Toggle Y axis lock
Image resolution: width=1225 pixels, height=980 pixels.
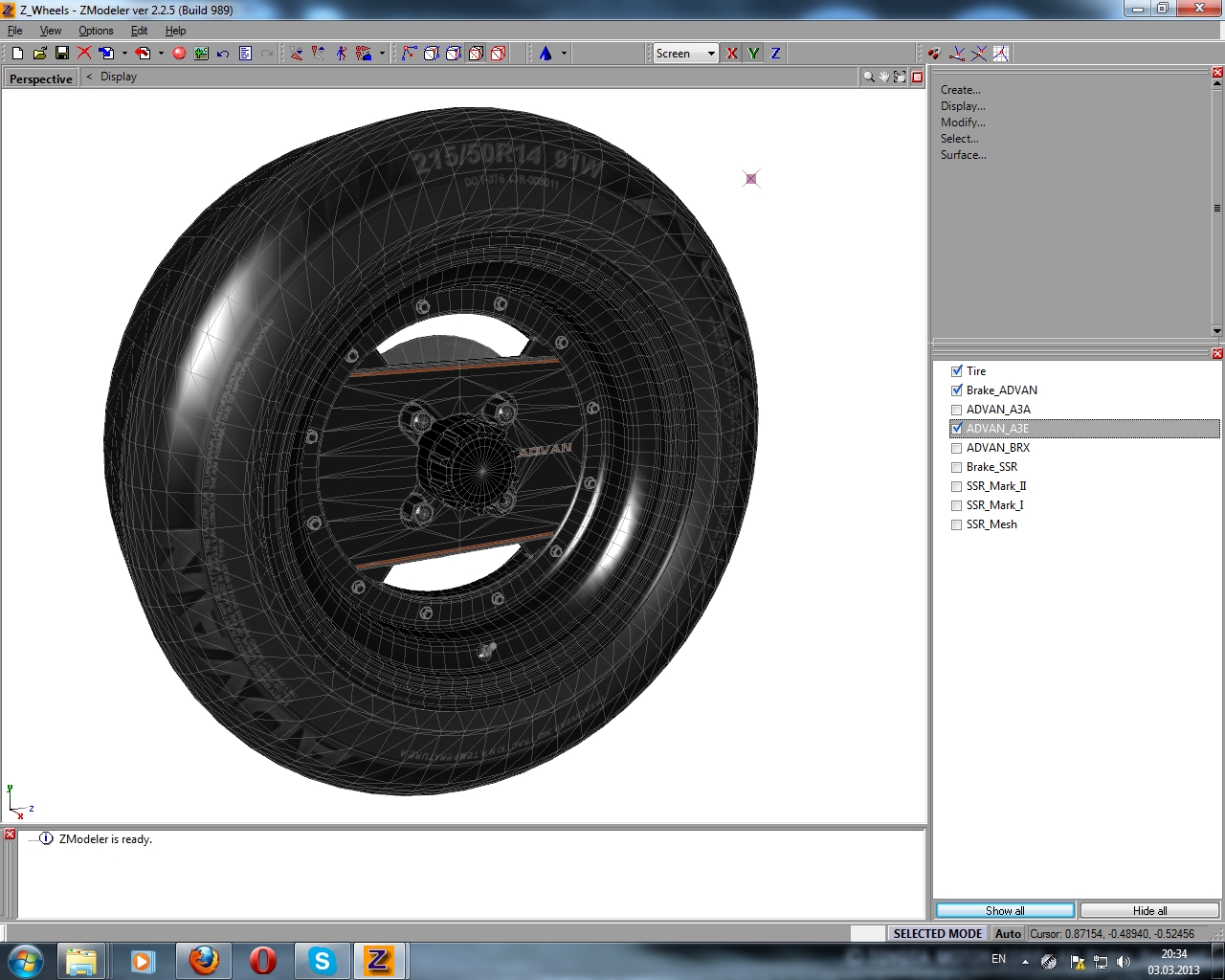(754, 54)
